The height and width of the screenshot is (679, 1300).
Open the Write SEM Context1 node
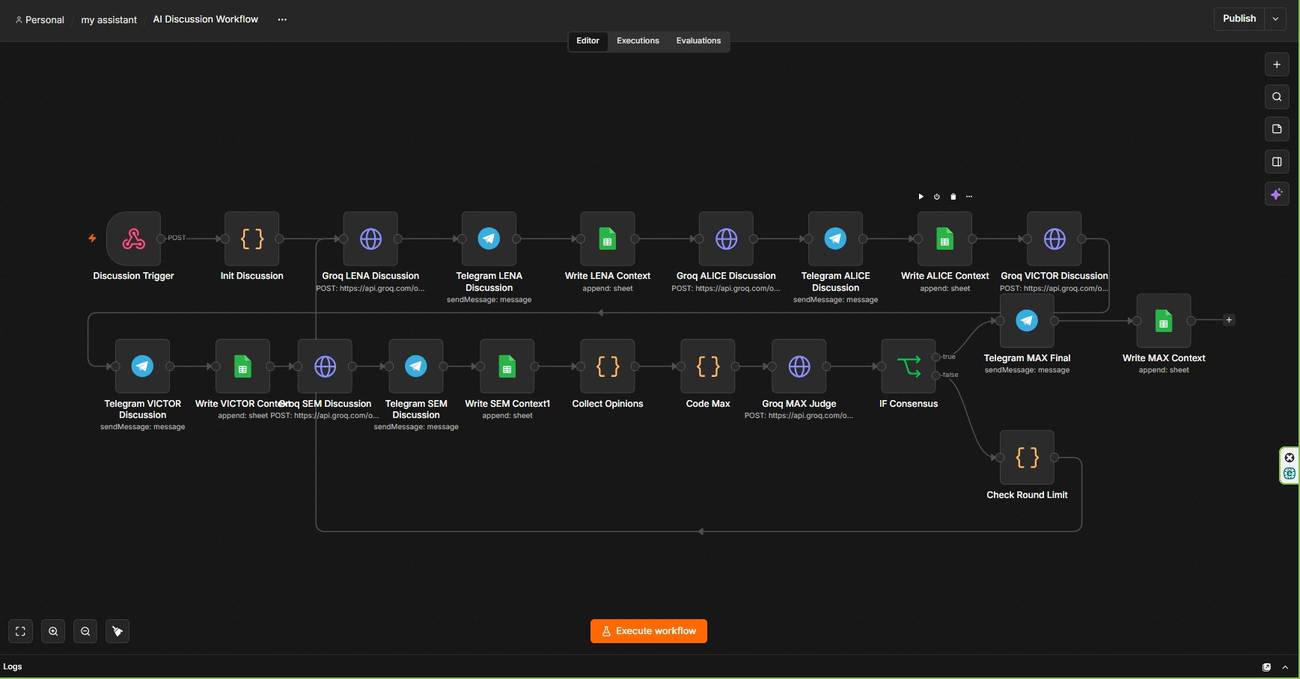(507, 366)
